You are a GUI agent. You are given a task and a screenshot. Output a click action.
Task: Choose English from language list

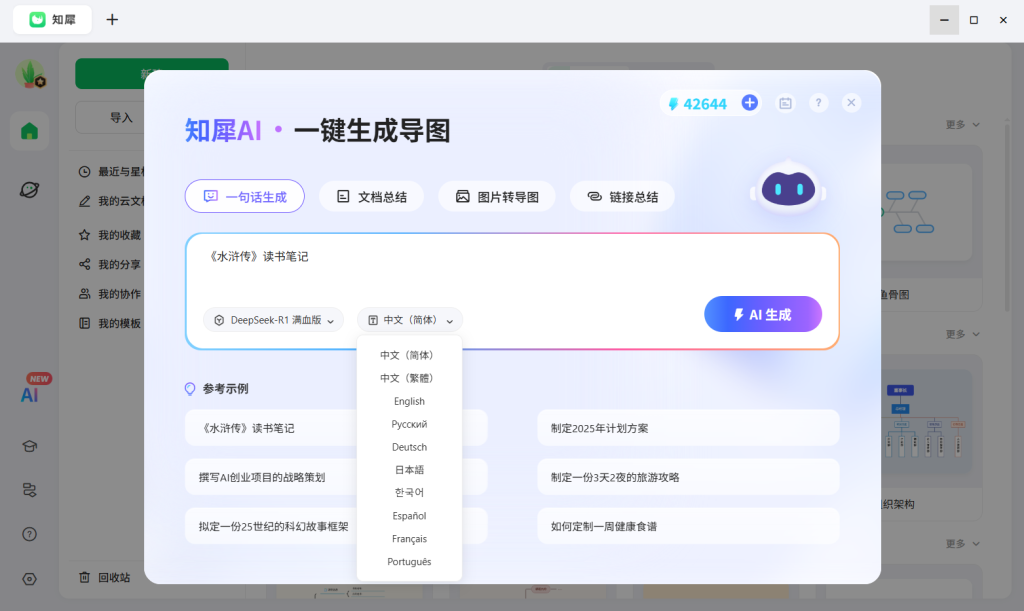pyautogui.click(x=409, y=401)
